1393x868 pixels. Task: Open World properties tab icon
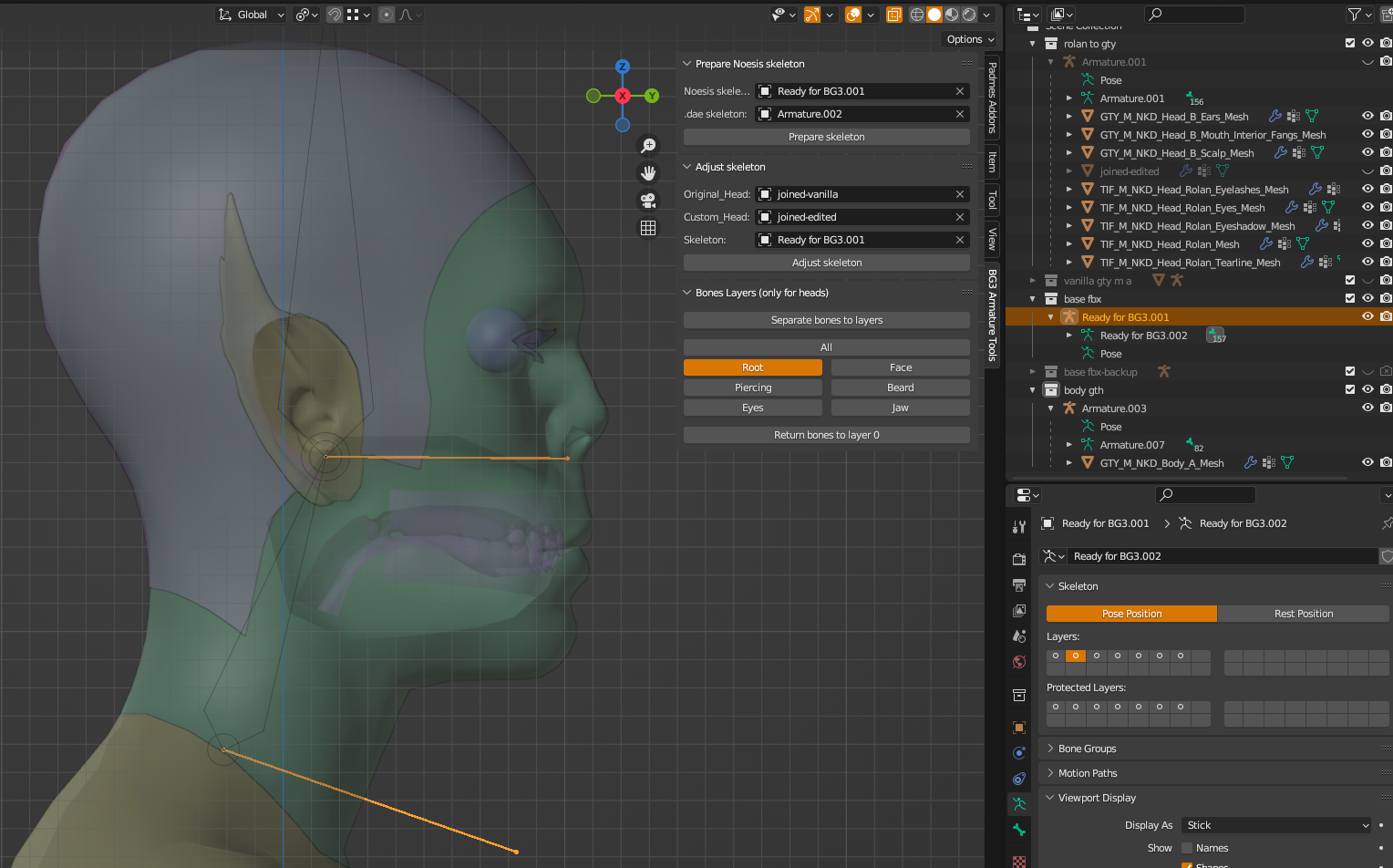pyautogui.click(x=1019, y=661)
